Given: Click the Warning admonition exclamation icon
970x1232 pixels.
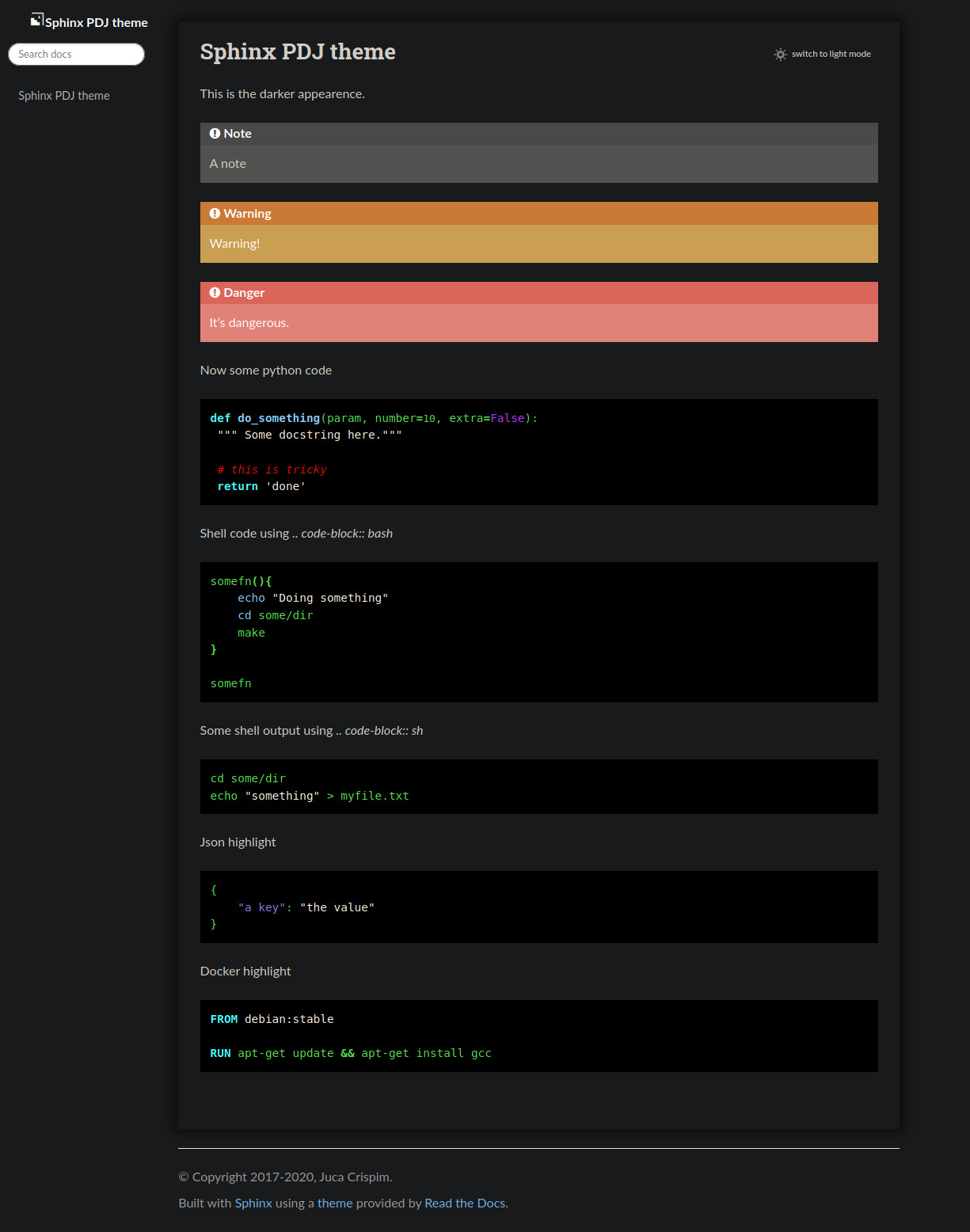Looking at the screenshot, I should click(x=215, y=214).
